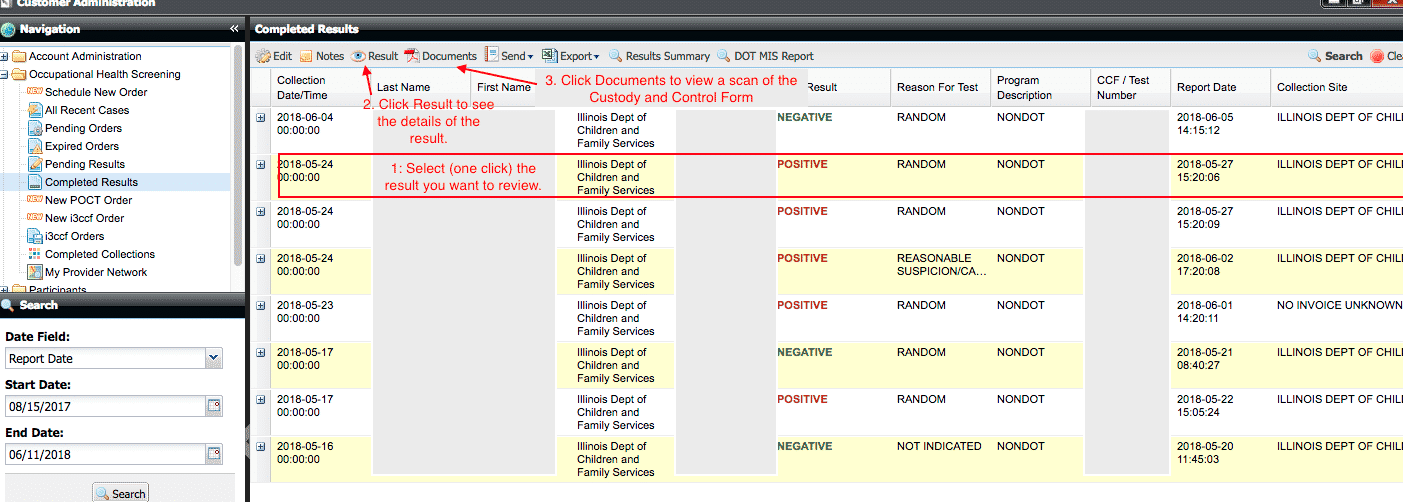Click the Start Date calendar picker icon
This screenshot has height=502, width=1403.
(x=213, y=406)
